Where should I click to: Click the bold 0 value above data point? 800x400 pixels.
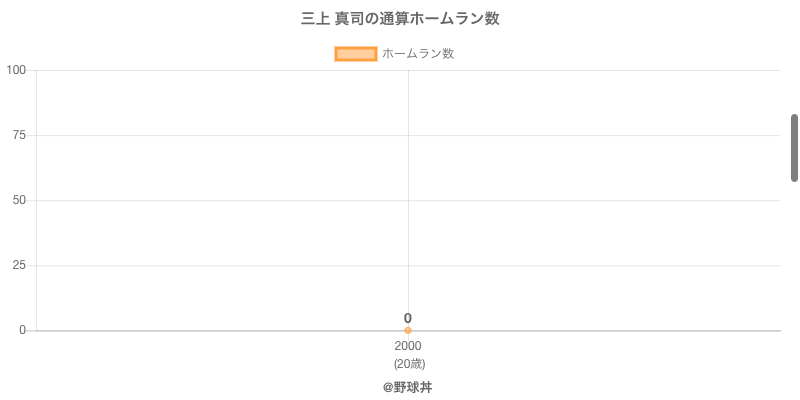pyautogui.click(x=408, y=318)
